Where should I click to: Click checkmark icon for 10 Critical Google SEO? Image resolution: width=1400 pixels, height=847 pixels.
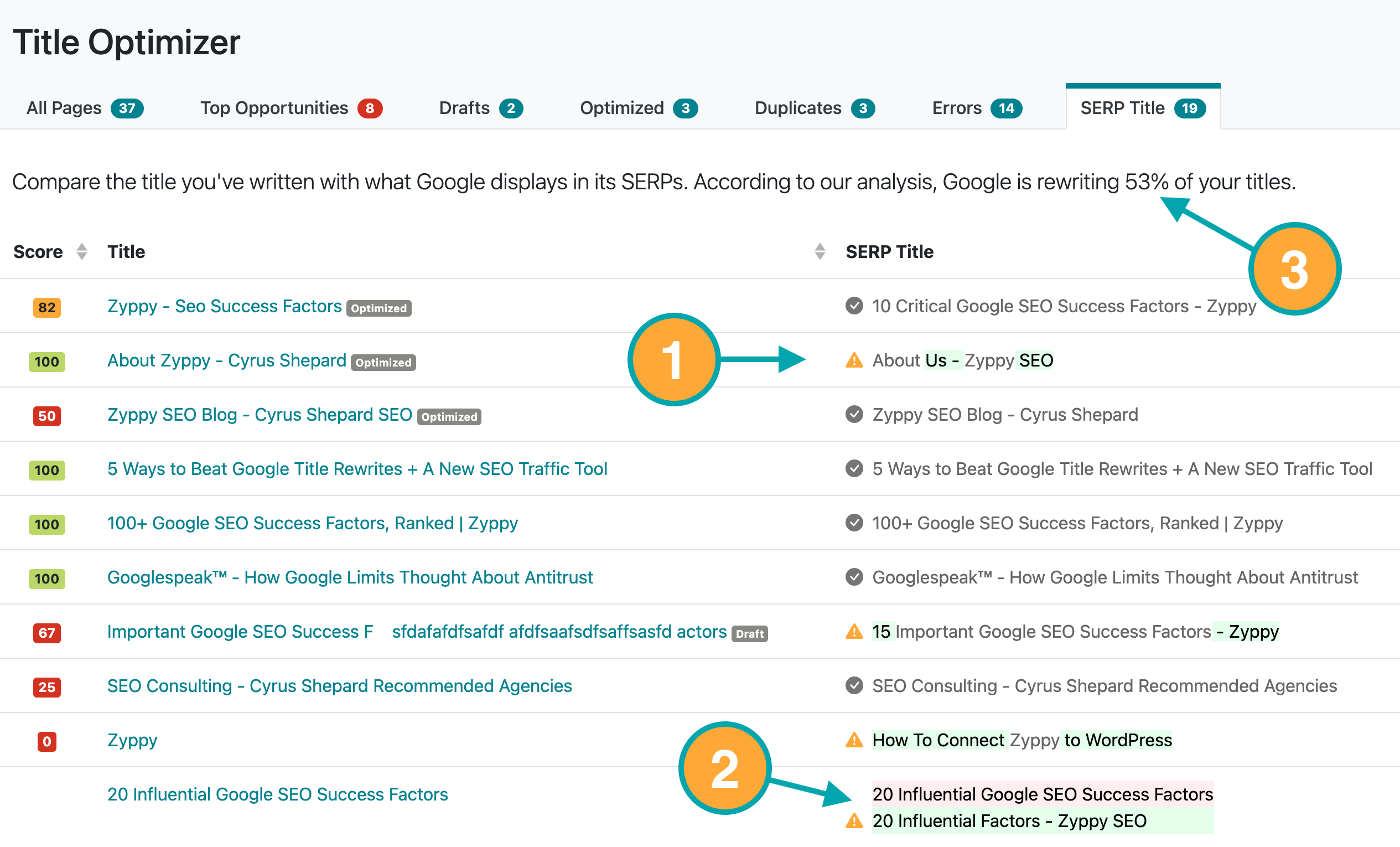854,306
